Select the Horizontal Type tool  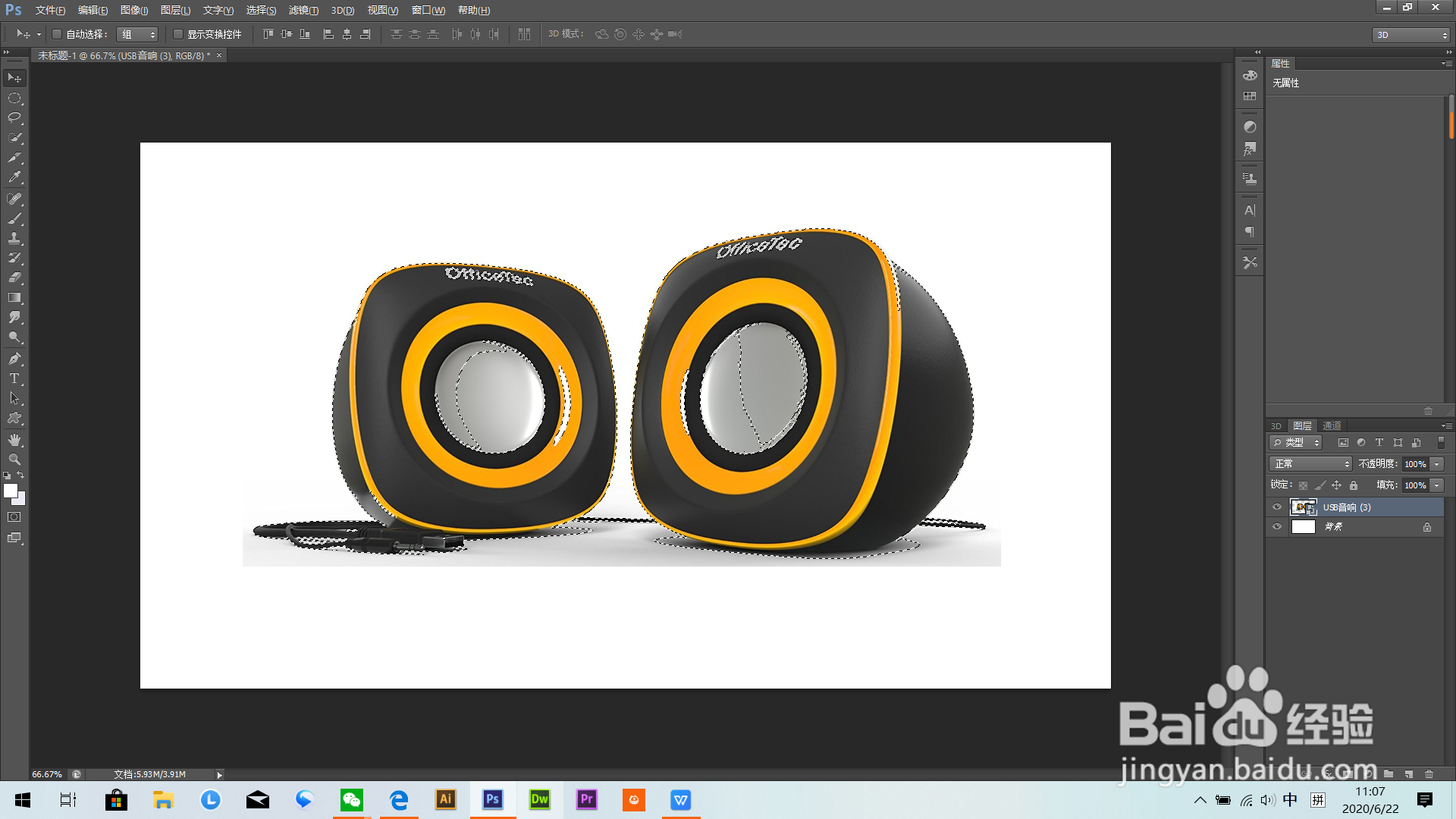coord(14,378)
